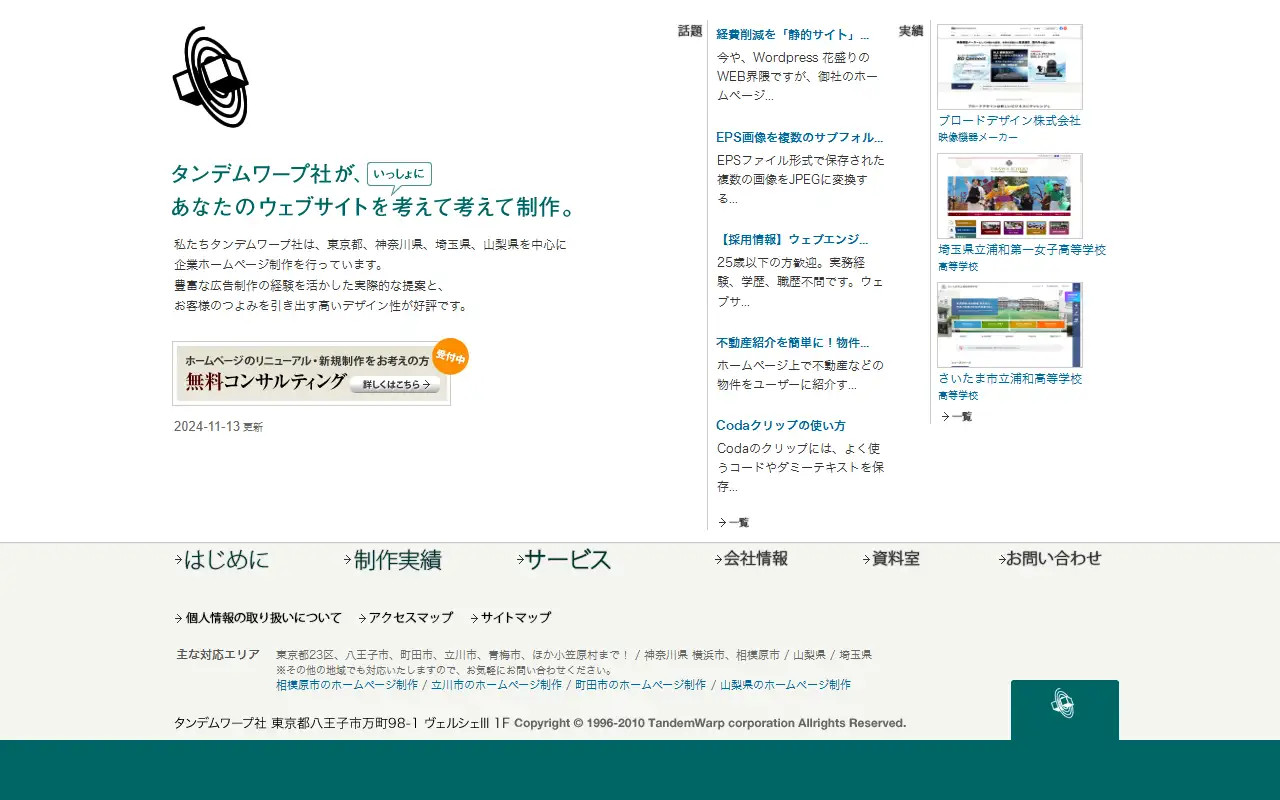Viewport: 1280px width, 800px height.
Task: Click the 主な対応エリア label
Action: 218,655
